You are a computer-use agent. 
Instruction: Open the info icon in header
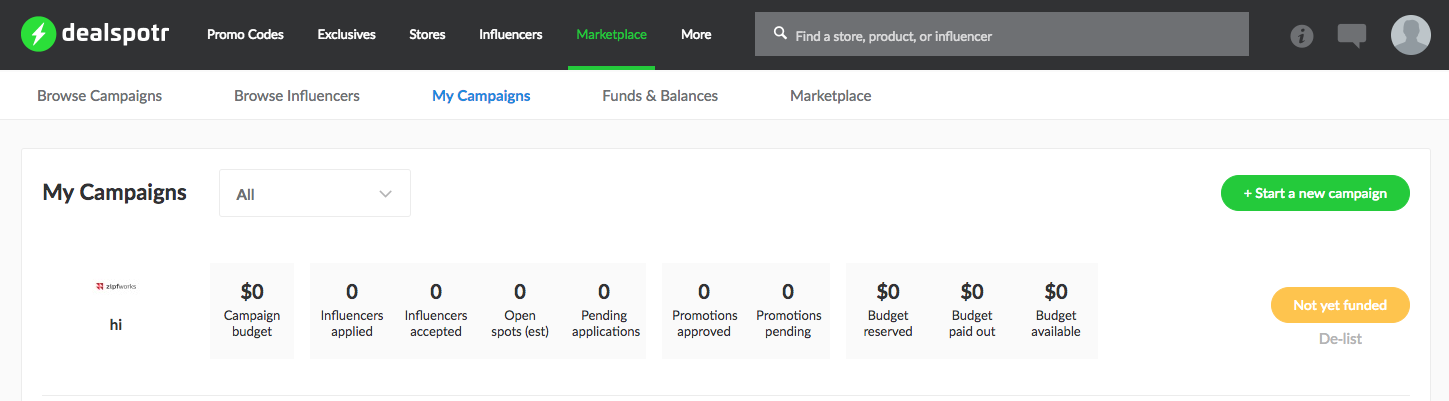point(1301,36)
